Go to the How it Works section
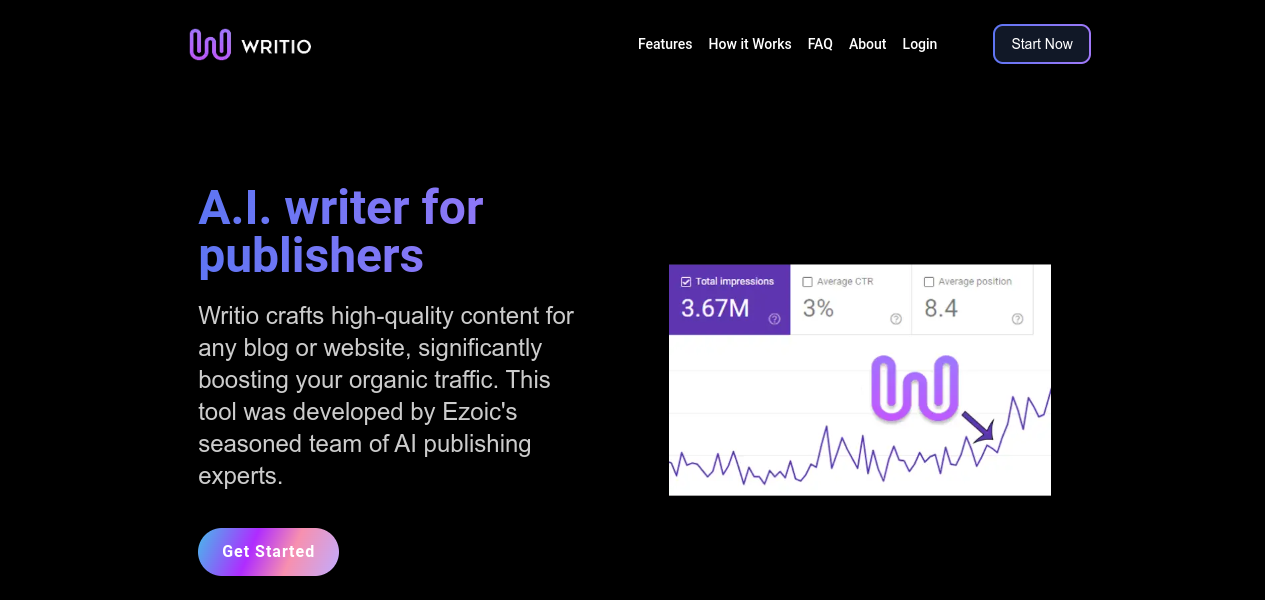The height and width of the screenshot is (600, 1280). click(x=749, y=44)
